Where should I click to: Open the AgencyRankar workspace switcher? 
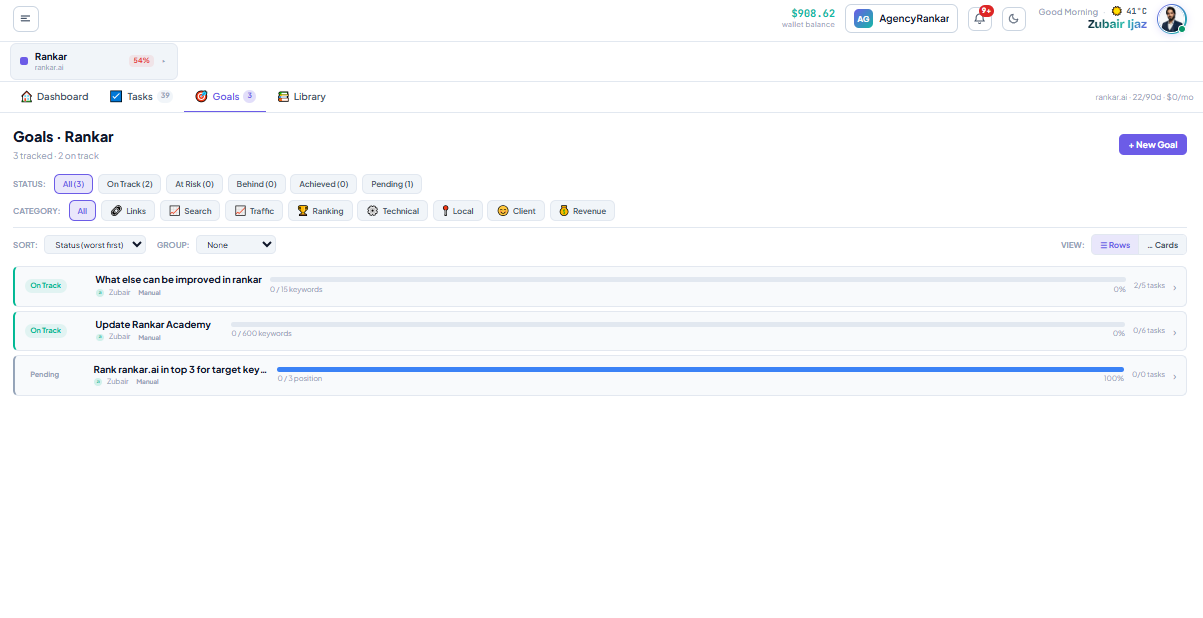[x=901, y=18]
